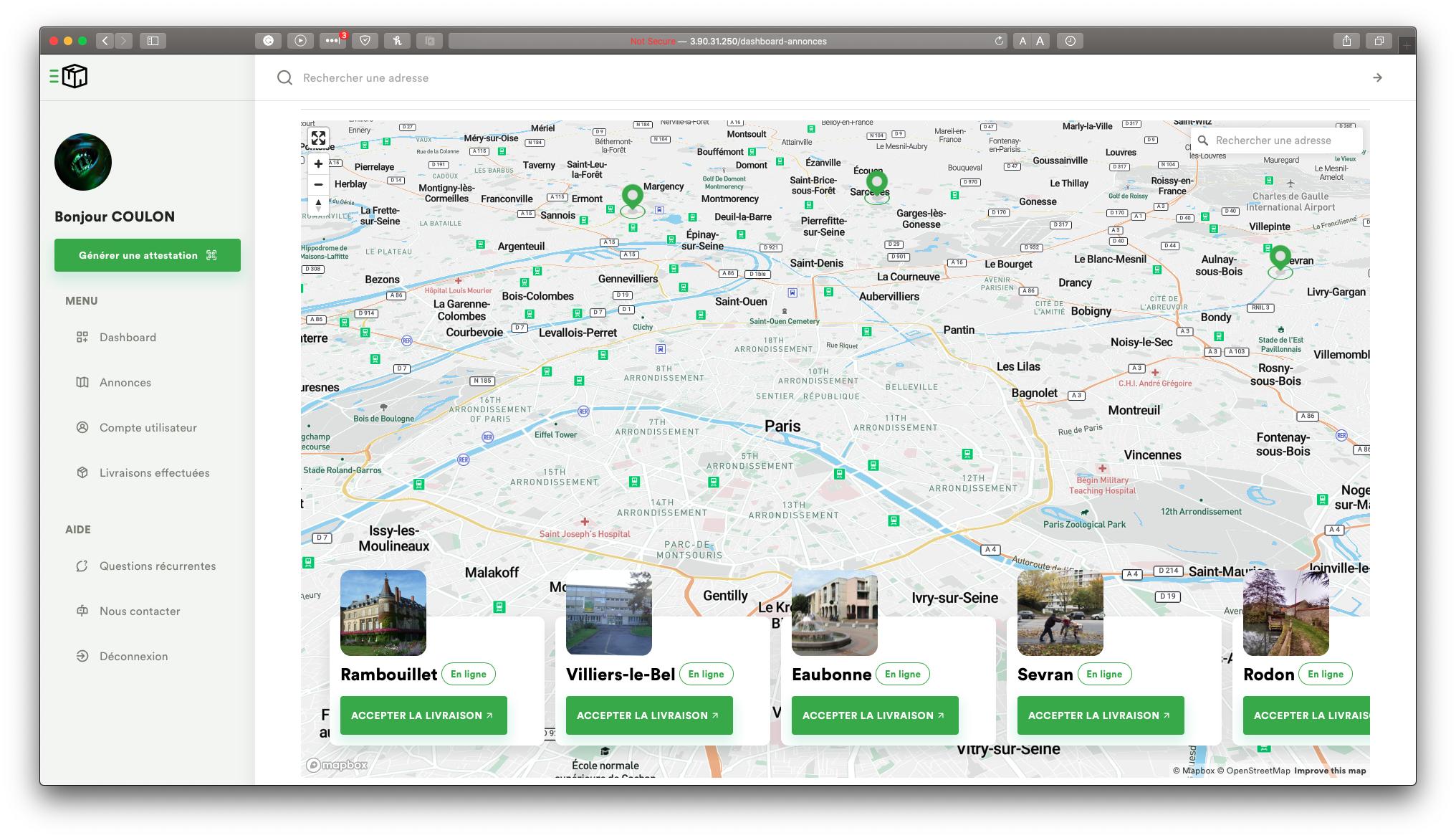Open Annonces in the sidebar menu
The image size is (1456, 838).
coord(125,383)
